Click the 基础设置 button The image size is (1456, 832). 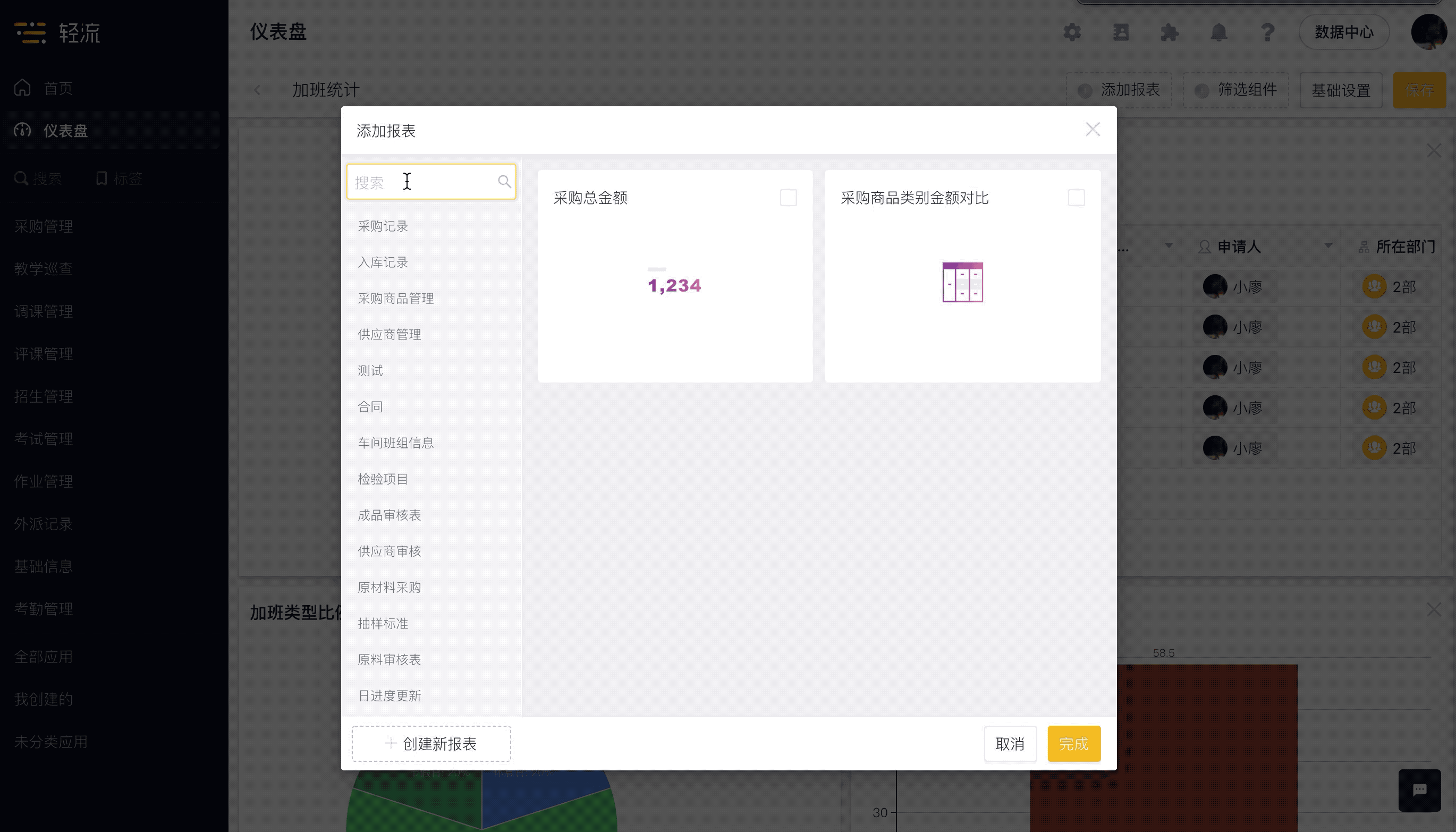1341,90
